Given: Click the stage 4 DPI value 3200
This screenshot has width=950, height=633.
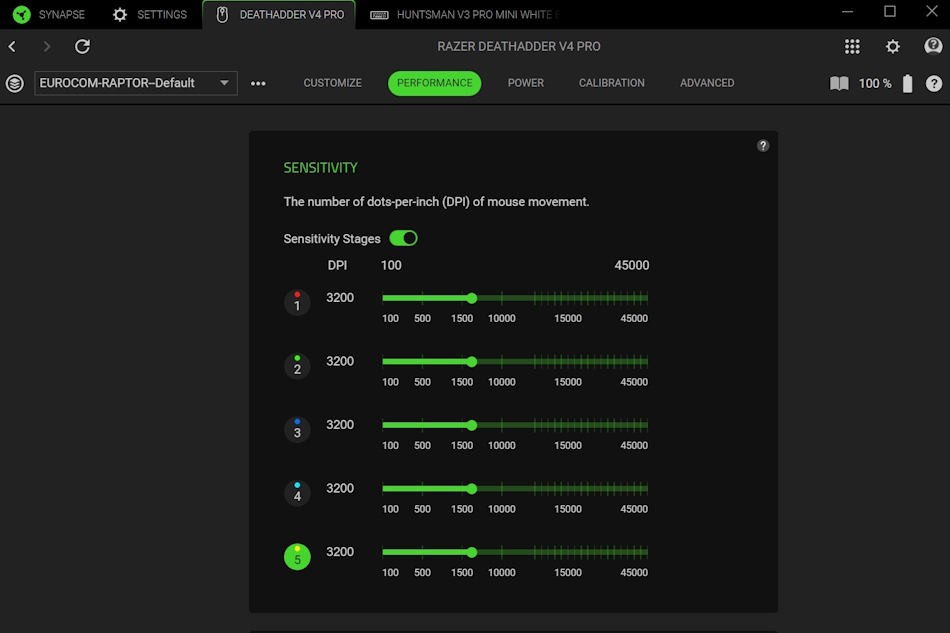Looking at the screenshot, I should 340,488.
